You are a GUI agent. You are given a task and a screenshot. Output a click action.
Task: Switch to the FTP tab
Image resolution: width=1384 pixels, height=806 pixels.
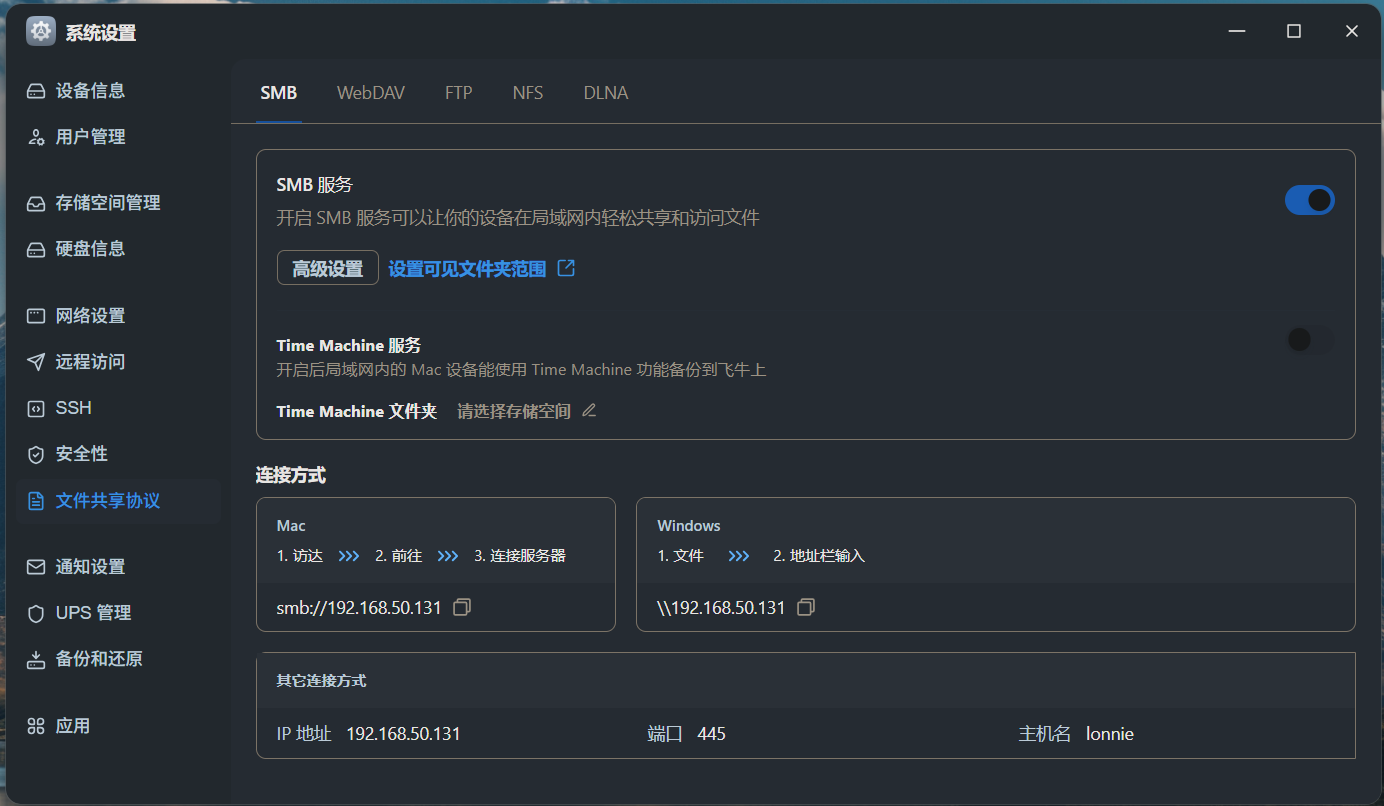458,93
